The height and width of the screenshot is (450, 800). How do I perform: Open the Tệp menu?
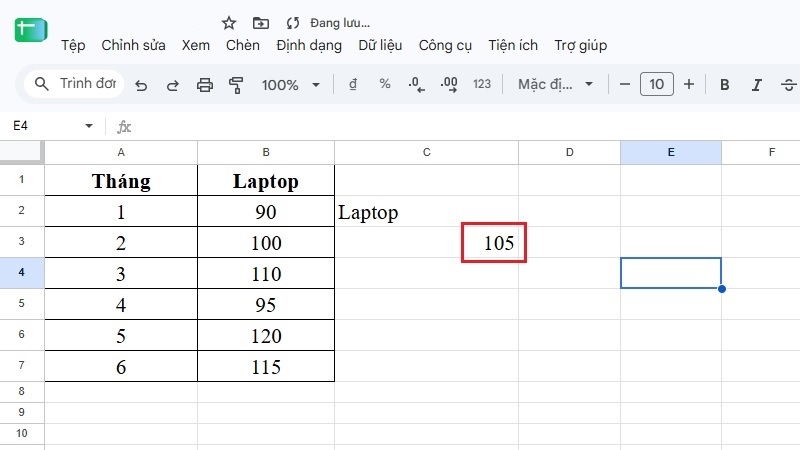click(x=73, y=45)
